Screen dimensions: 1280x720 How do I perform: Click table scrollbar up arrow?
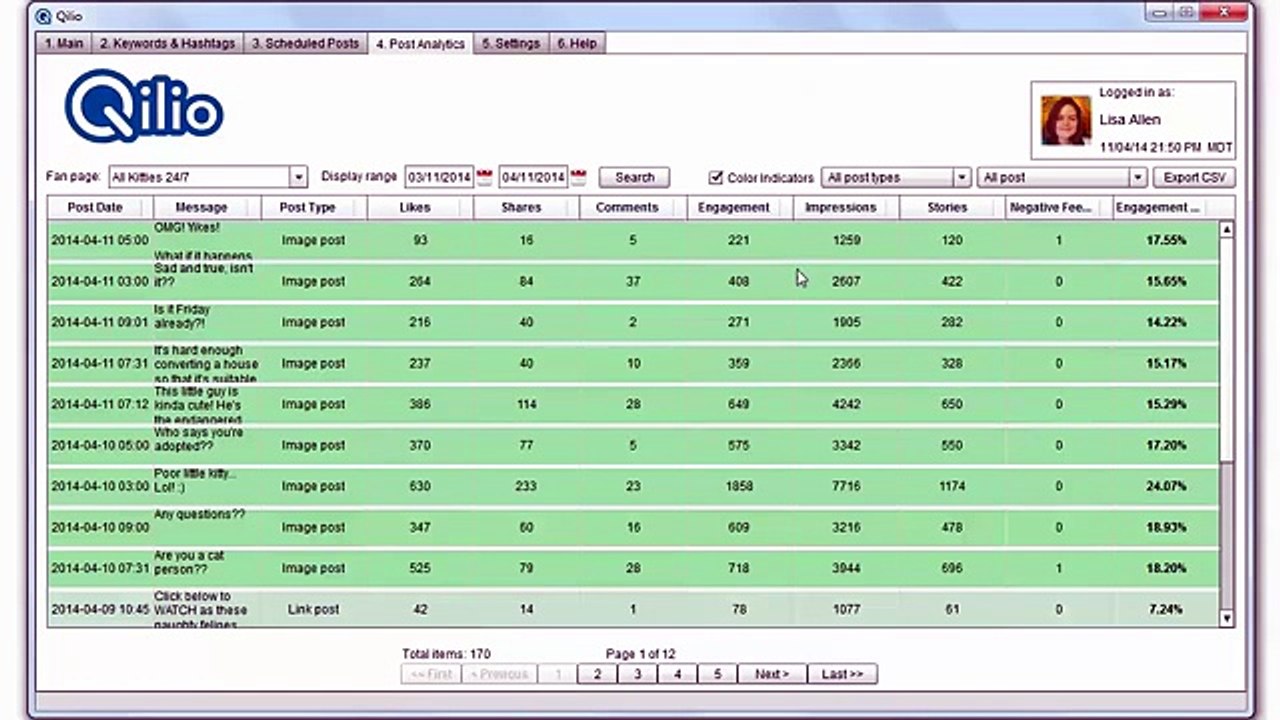point(1227,230)
